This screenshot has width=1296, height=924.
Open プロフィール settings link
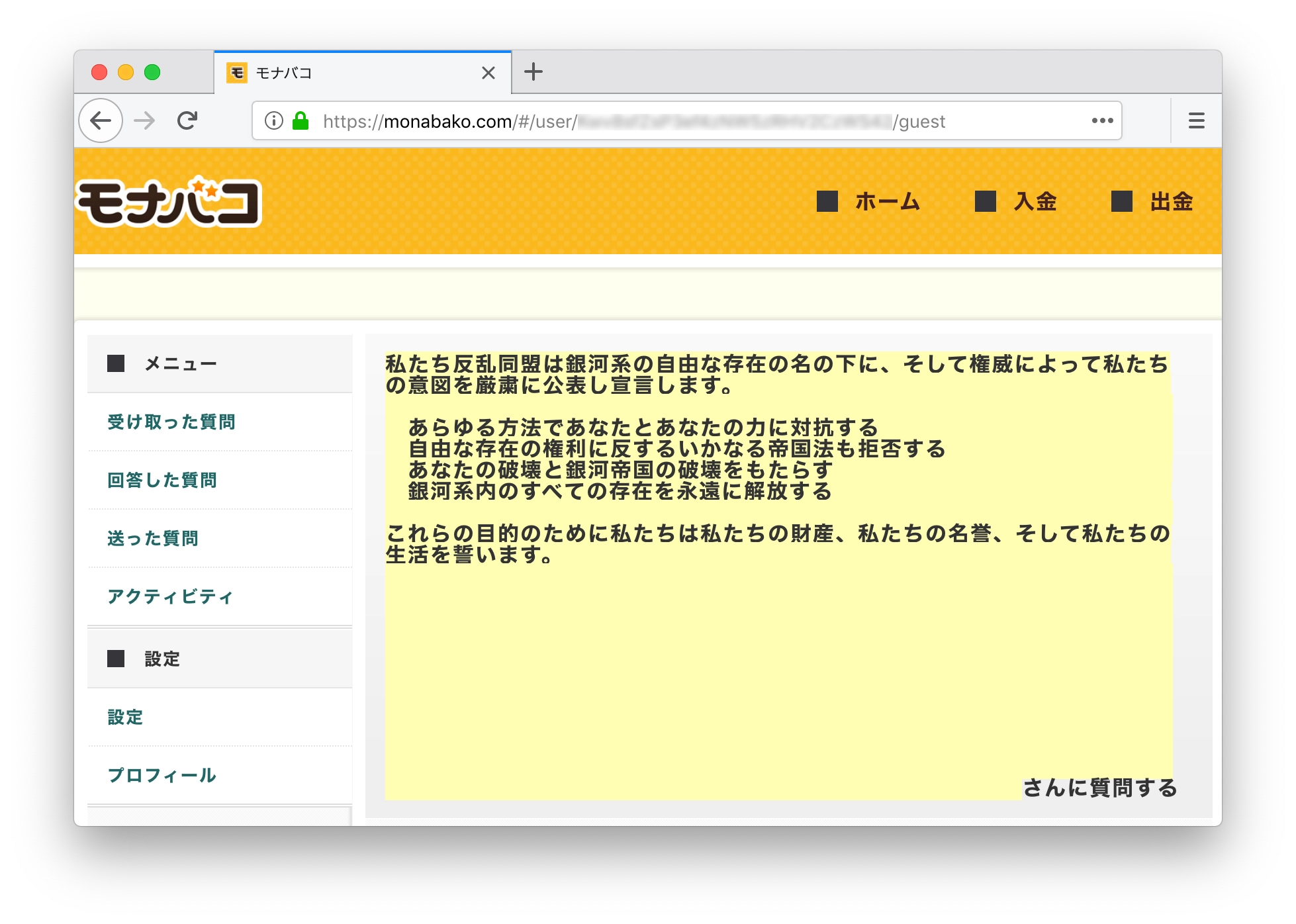pos(162,776)
